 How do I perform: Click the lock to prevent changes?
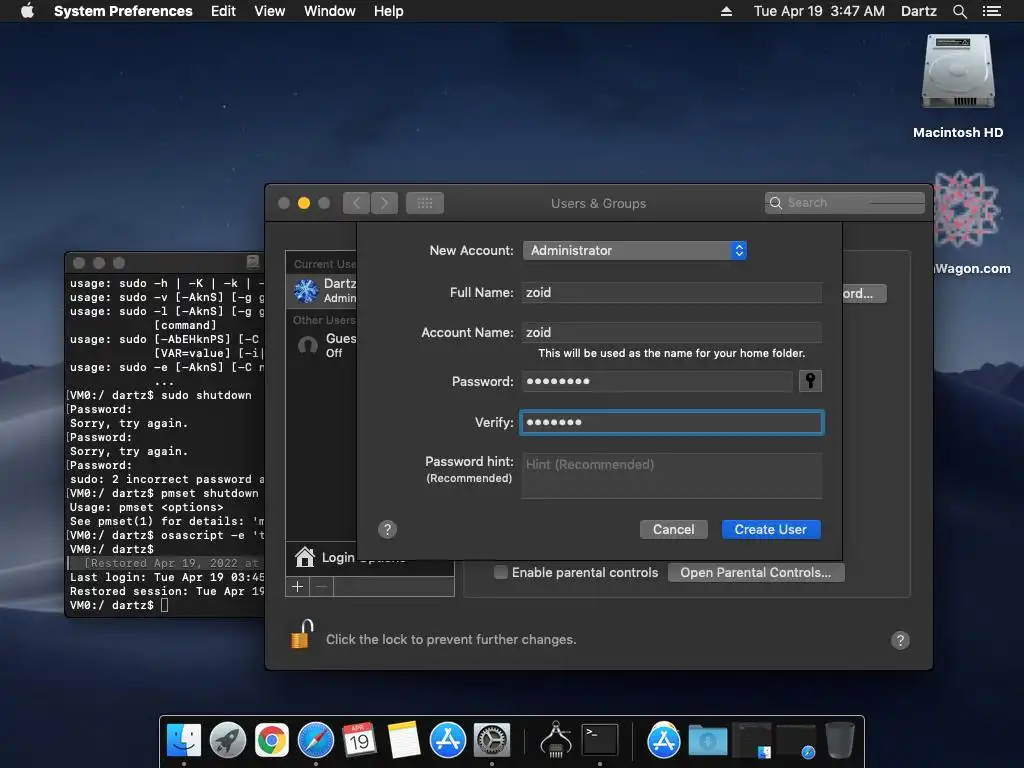pos(302,634)
